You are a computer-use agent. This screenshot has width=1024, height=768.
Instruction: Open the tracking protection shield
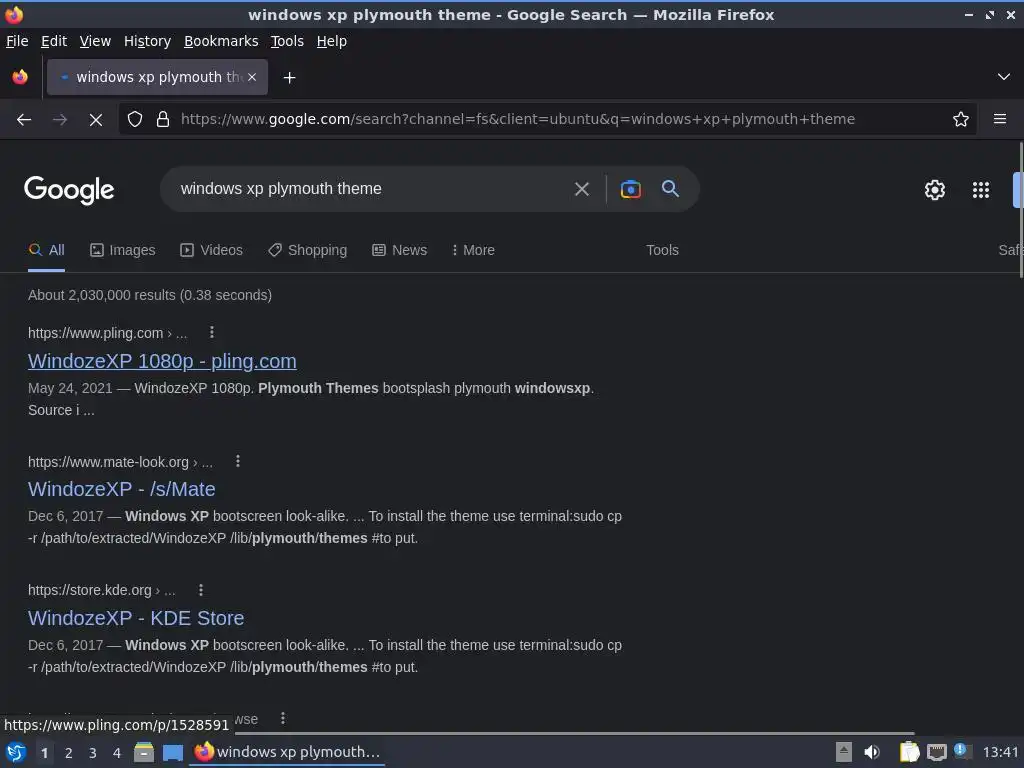(135, 120)
